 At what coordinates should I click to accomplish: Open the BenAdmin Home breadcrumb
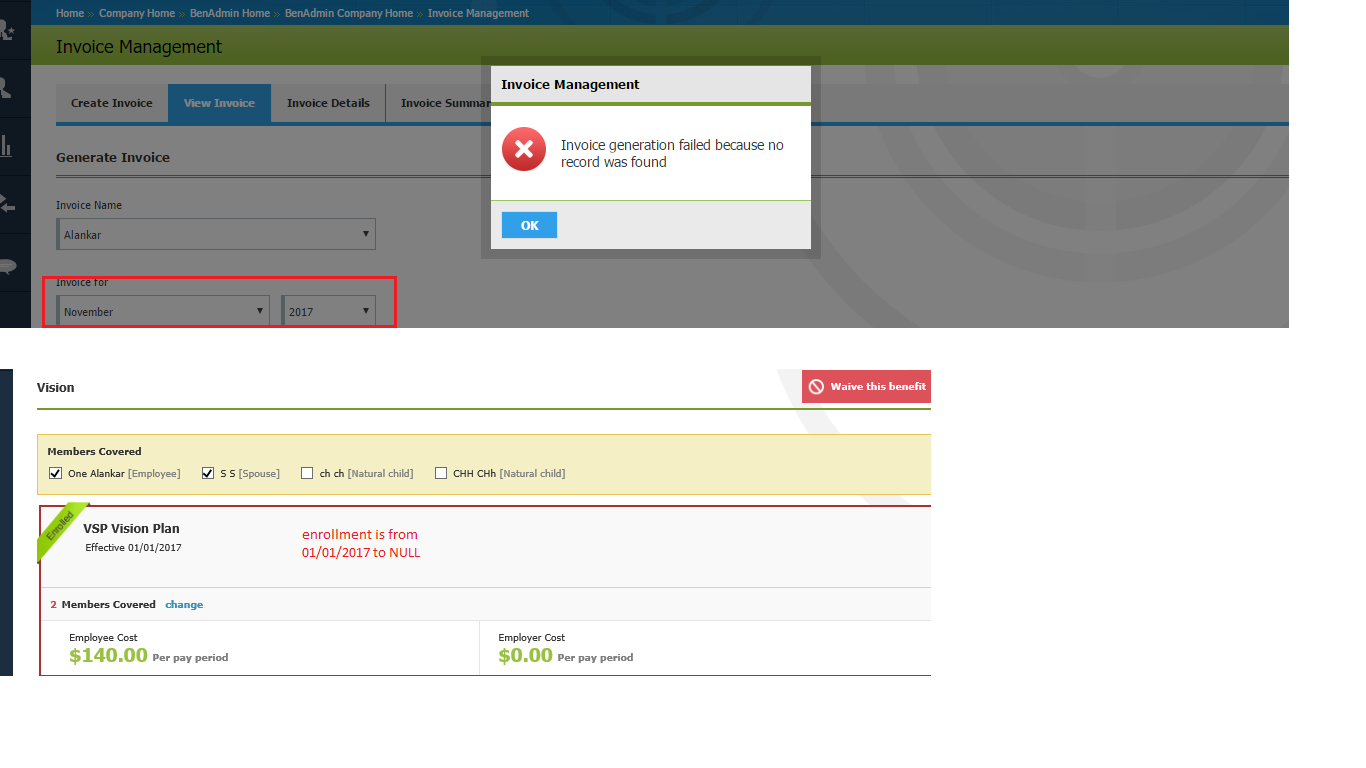pyautogui.click(x=229, y=13)
